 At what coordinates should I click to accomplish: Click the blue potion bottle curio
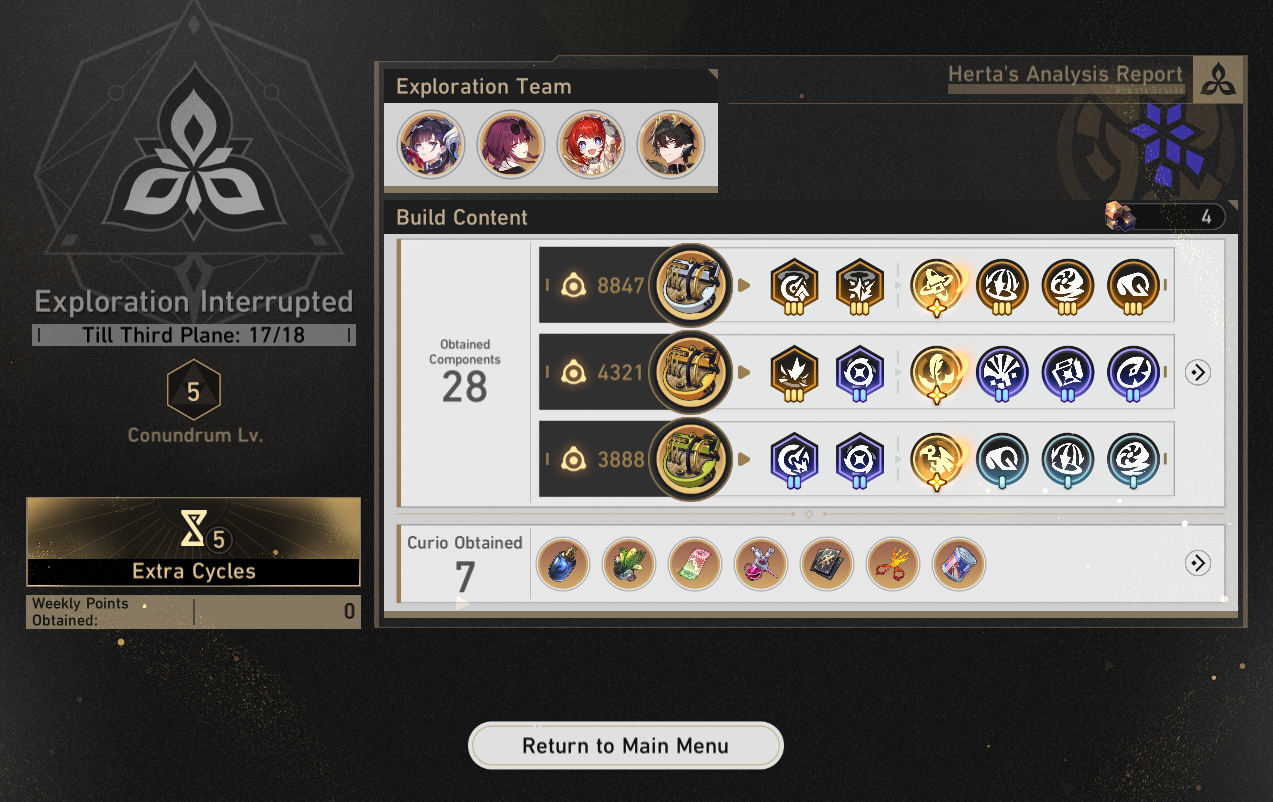563,563
